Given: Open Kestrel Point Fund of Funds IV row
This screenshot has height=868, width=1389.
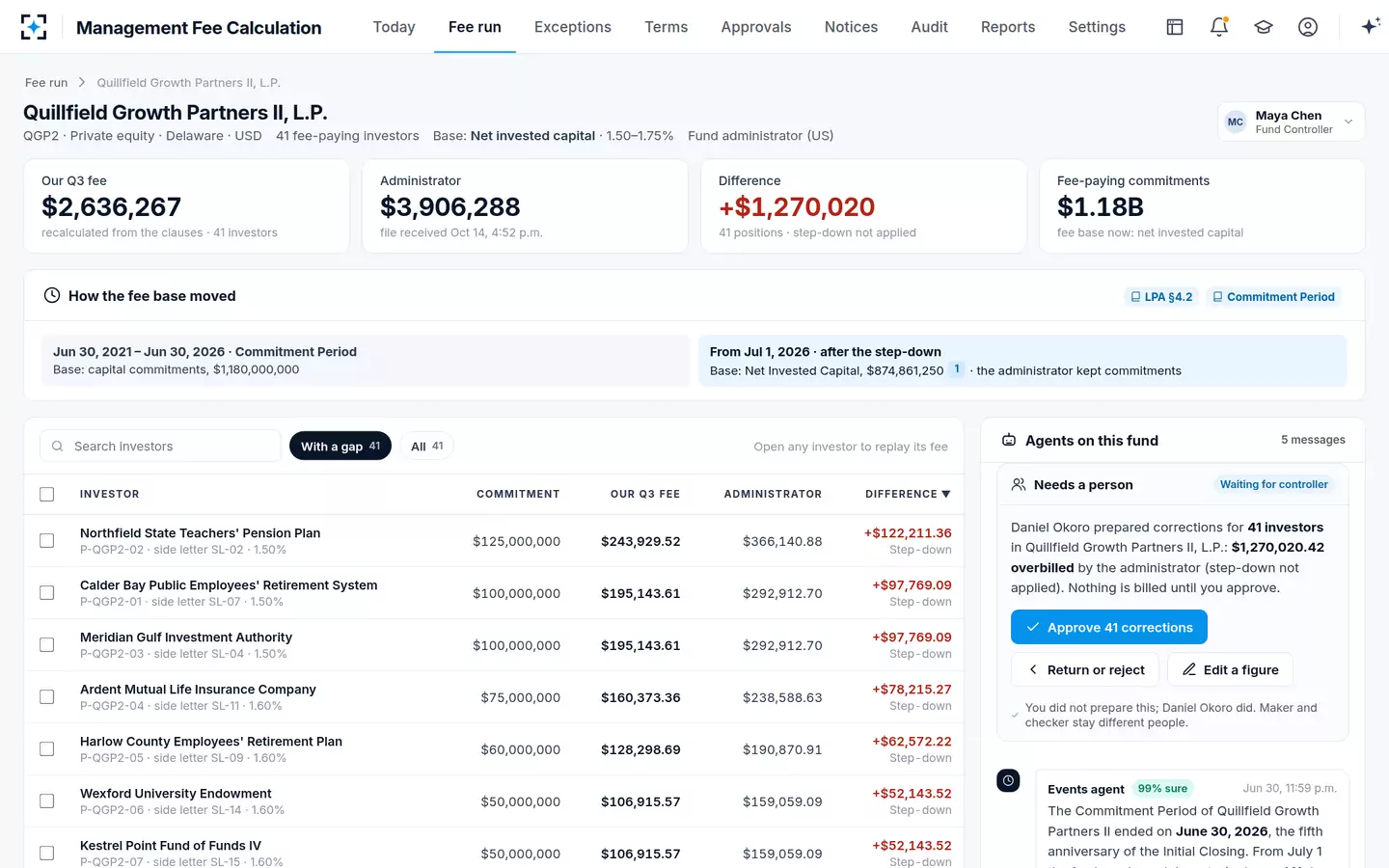Looking at the screenshot, I should click(x=494, y=854).
